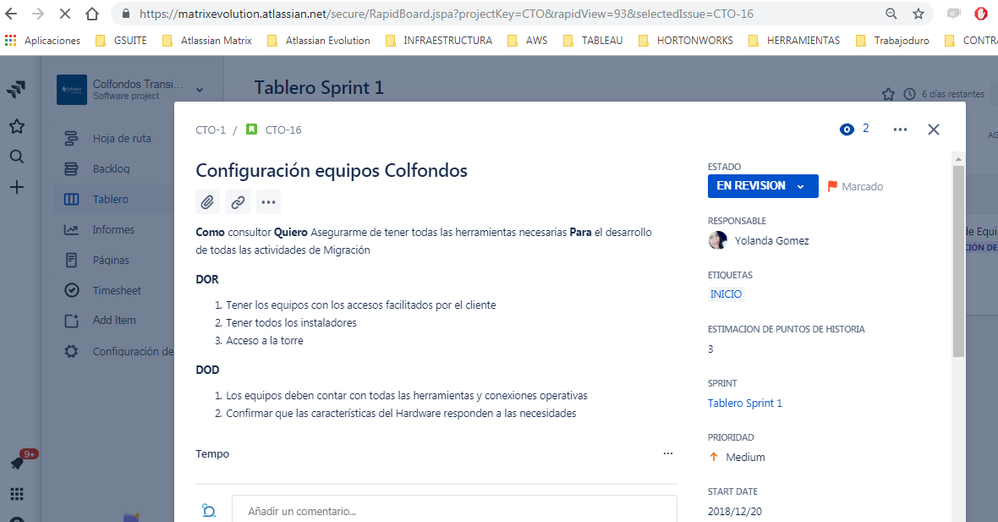Open more options next to link button
The image size is (998, 522).
pos(269,202)
